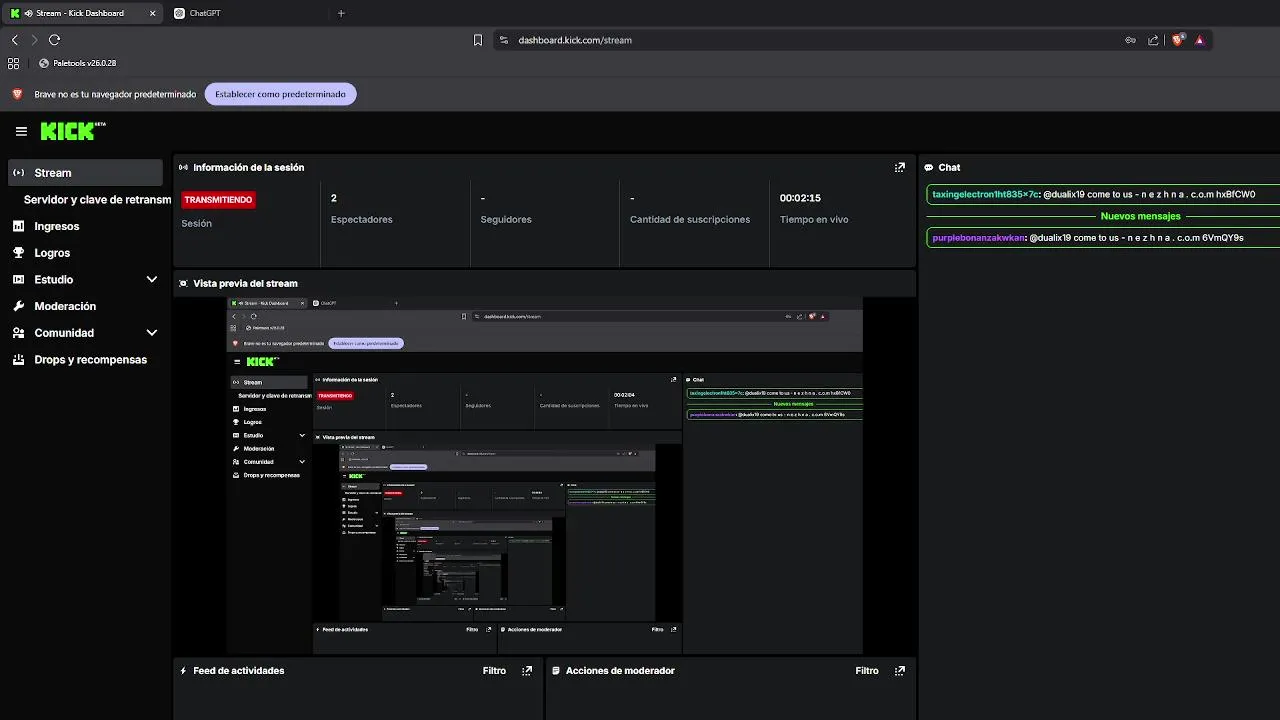The image size is (1280, 720).
Task: Open a new browser tab
Action: pyautogui.click(x=341, y=13)
